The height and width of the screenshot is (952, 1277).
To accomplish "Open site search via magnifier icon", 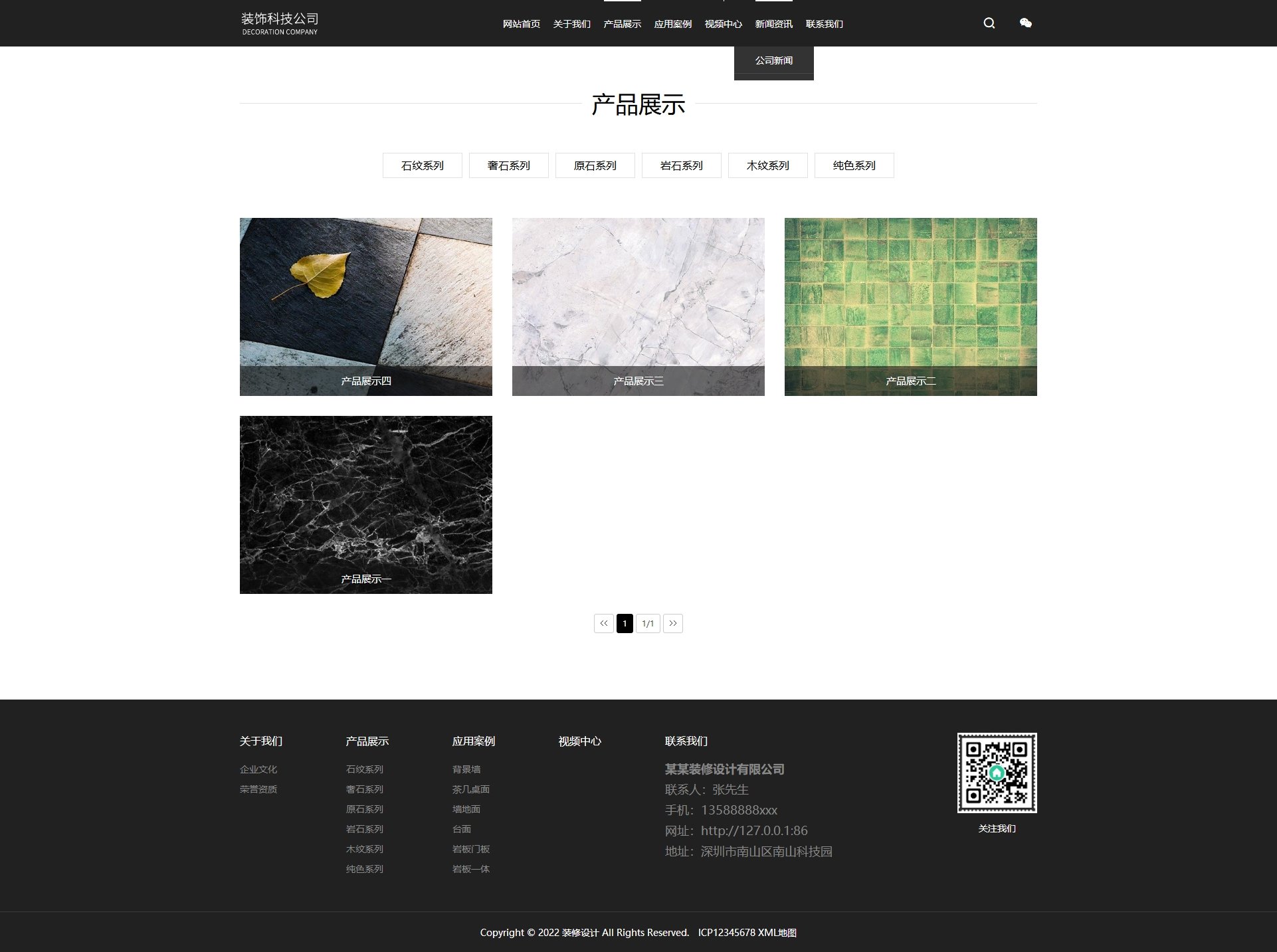I will pos(989,23).
